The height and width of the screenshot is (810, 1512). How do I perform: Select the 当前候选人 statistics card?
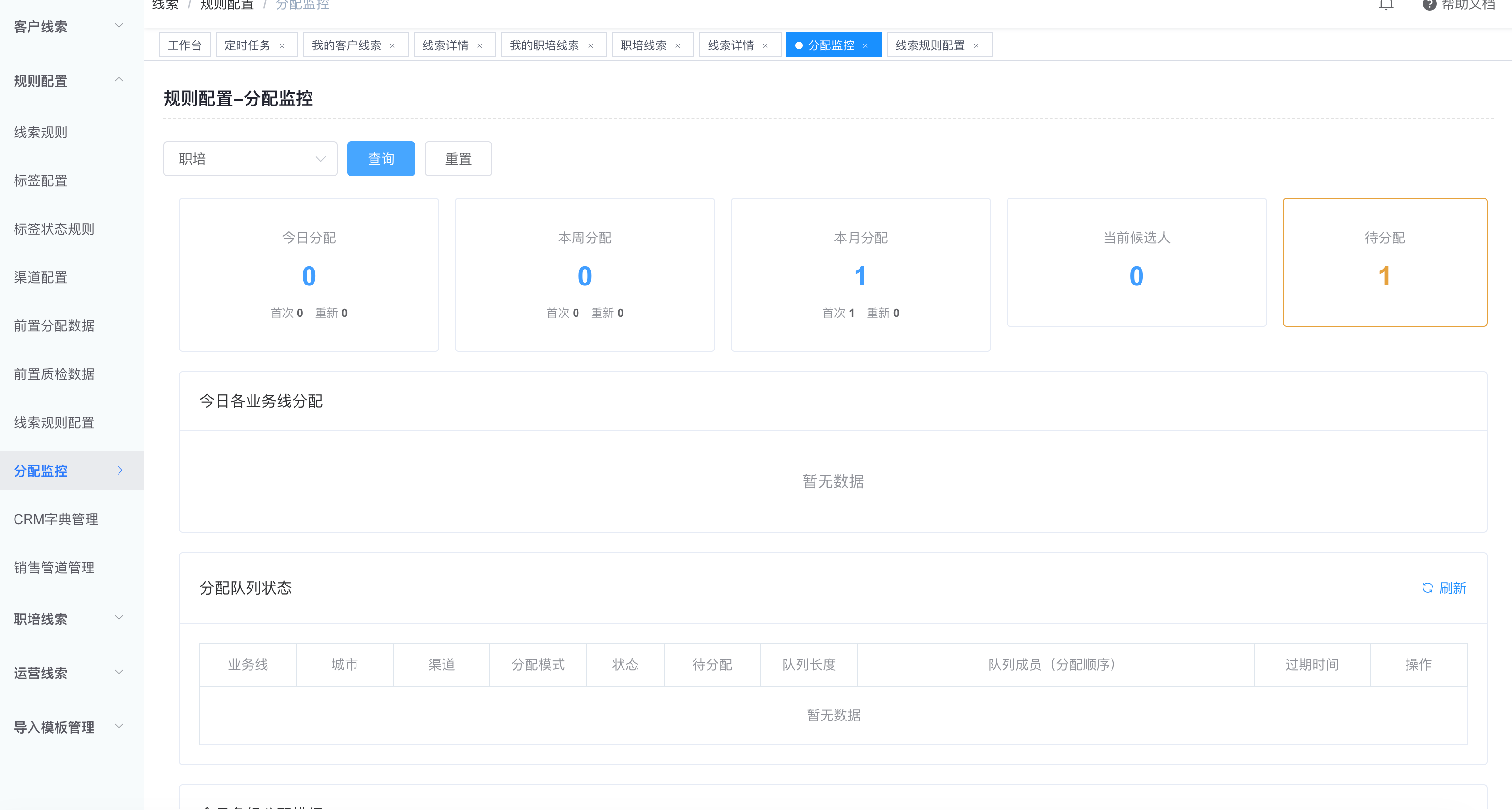pyautogui.click(x=1136, y=262)
